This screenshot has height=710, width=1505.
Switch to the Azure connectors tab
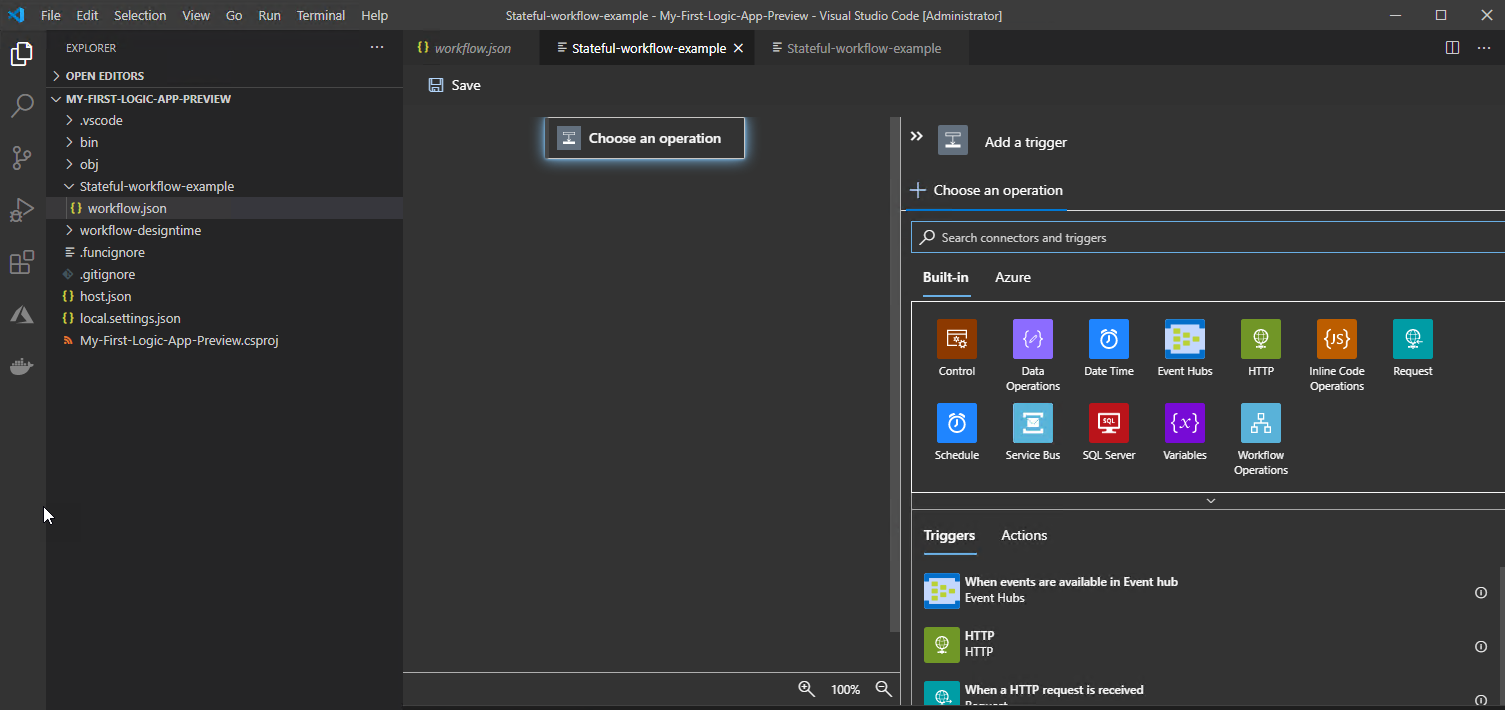click(x=1012, y=277)
